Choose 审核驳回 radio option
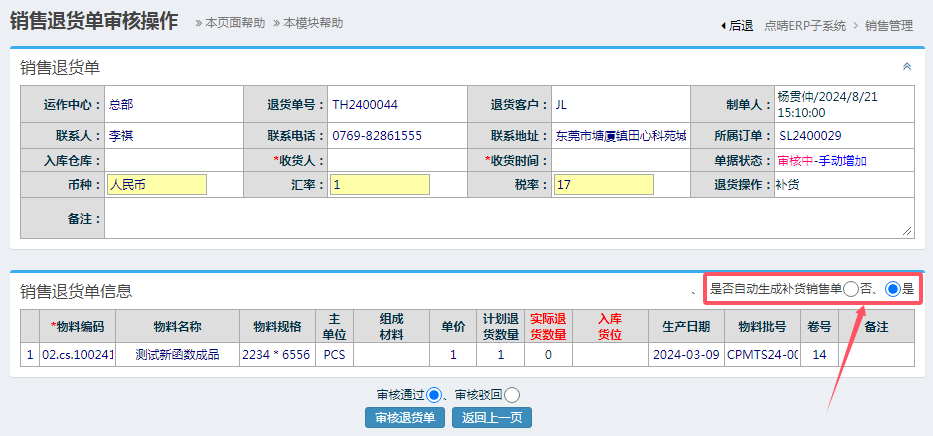The image size is (933, 436). (512, 395)
